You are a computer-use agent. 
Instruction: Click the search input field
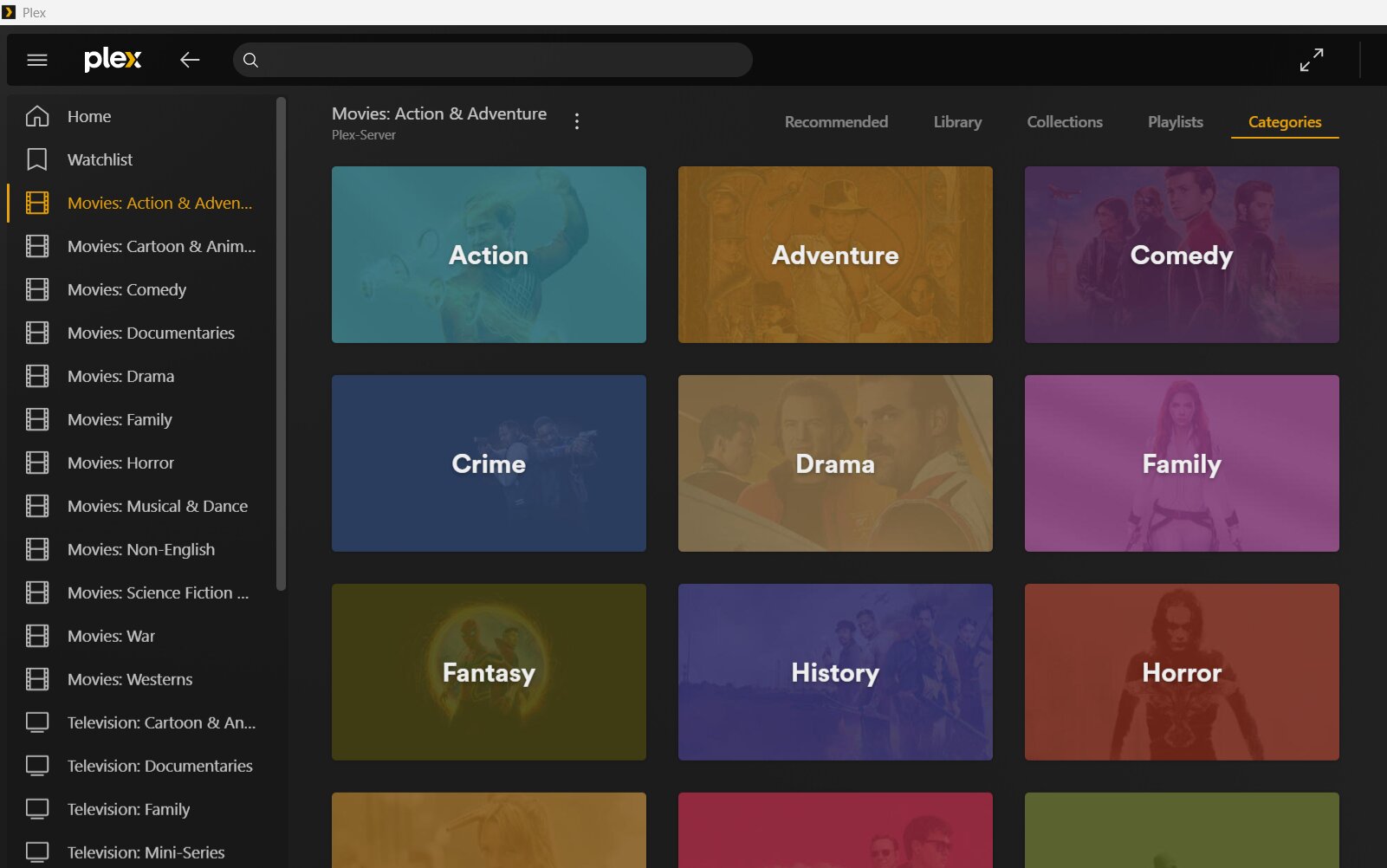pyautogui.click(x=492, y=60)
